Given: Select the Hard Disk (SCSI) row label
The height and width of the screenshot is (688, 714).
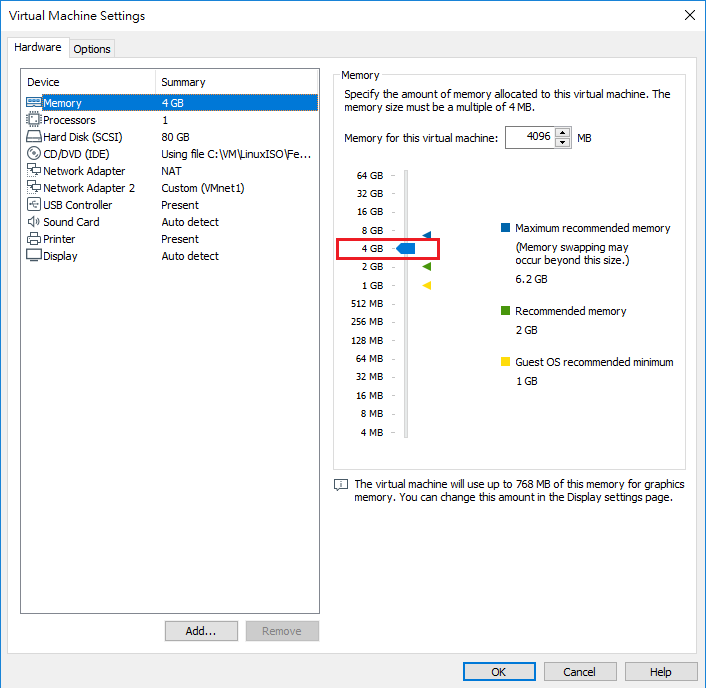Looking at the screenshot, I should click(x=83, y=137).
